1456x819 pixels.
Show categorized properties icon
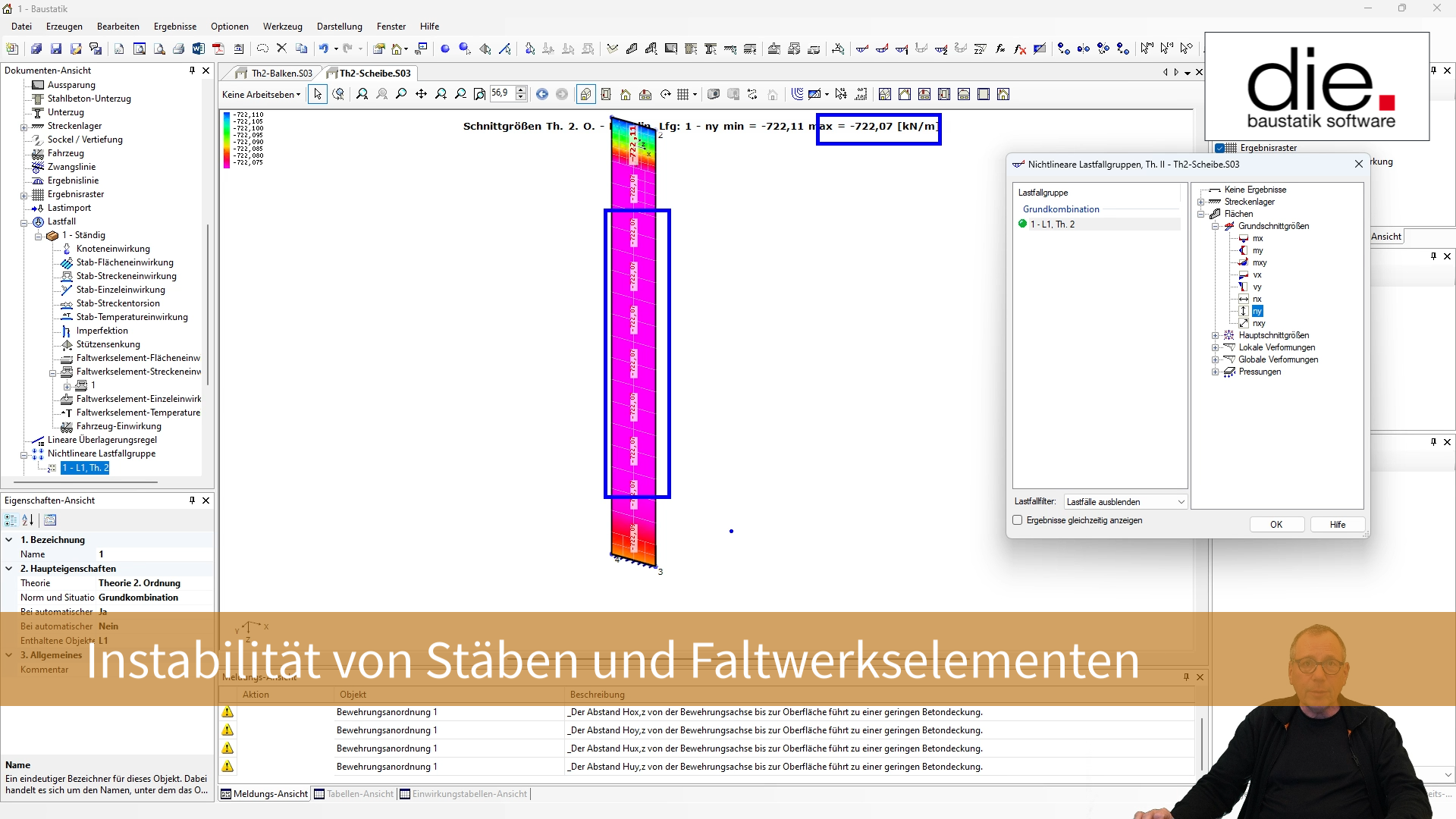(x=11, y=520)
